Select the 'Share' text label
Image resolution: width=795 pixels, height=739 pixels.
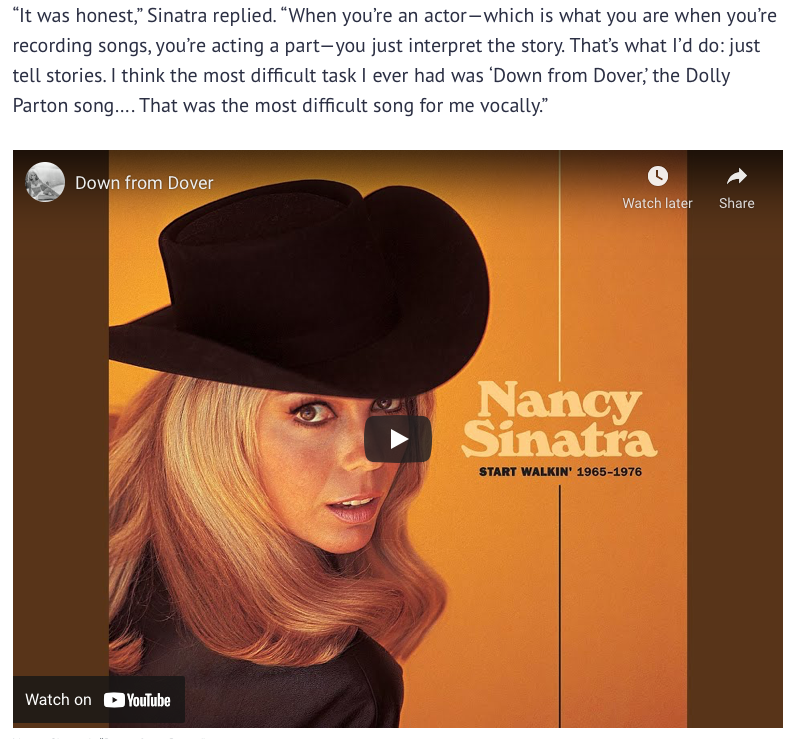click(736, 203)
